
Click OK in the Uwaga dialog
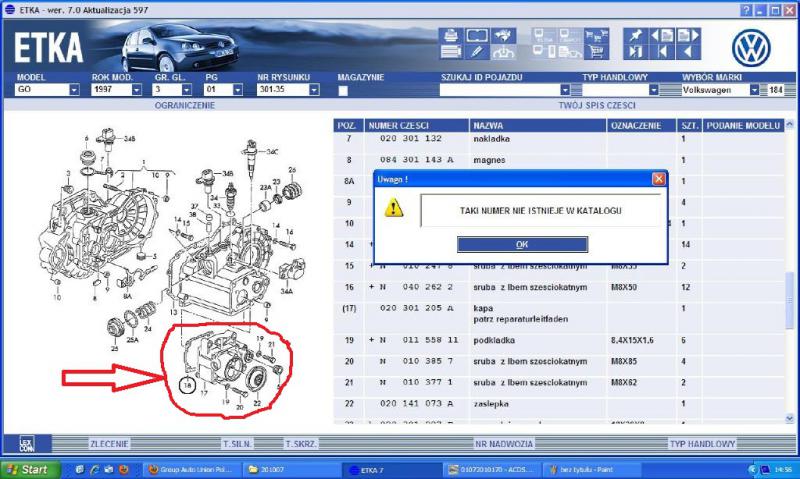(x=522, y=245)
